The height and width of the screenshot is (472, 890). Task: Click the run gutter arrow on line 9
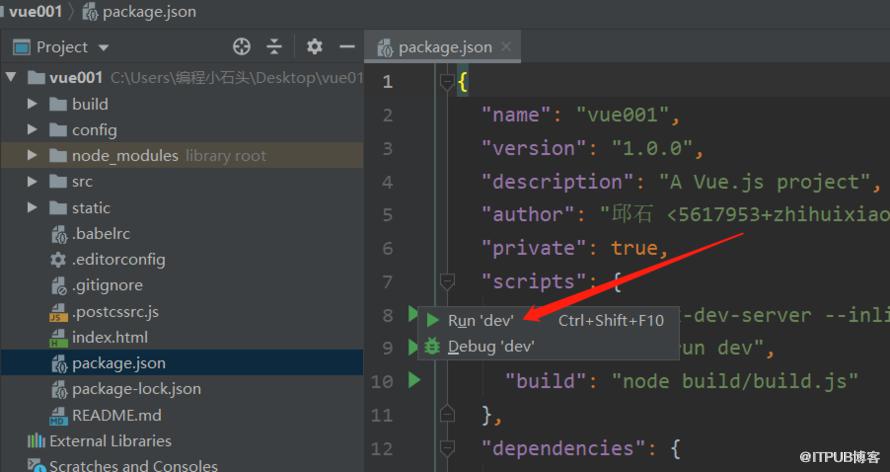[413, 347]
